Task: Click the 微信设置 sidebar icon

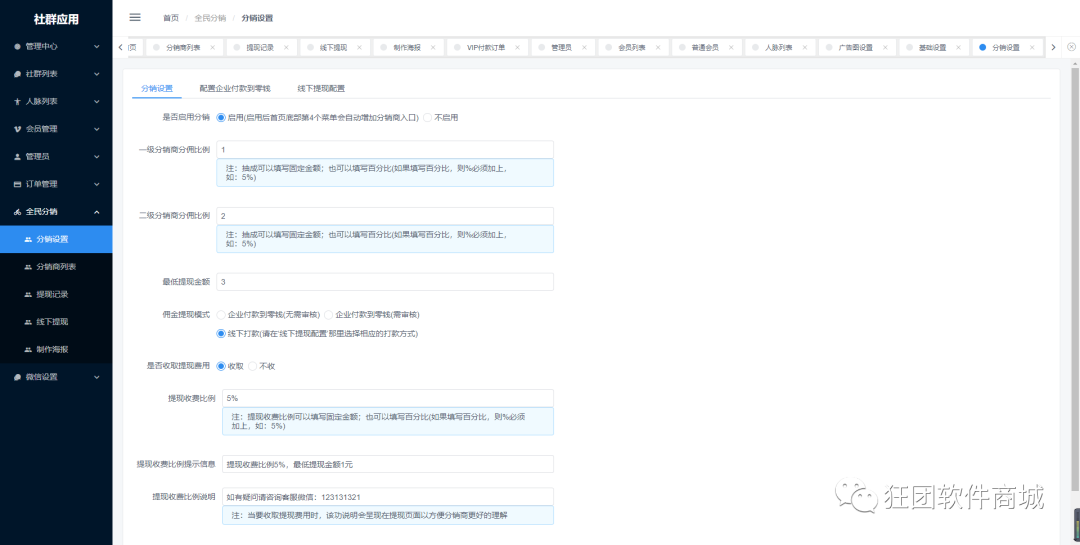Action: pyautogui.click(x=17, y=377)
